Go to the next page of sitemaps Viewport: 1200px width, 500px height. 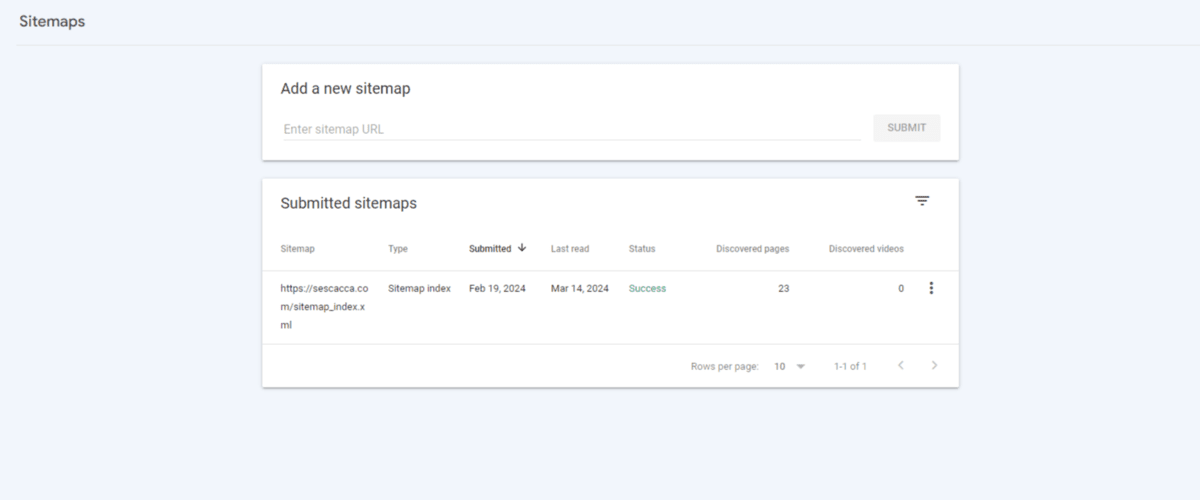click(934, 366)
